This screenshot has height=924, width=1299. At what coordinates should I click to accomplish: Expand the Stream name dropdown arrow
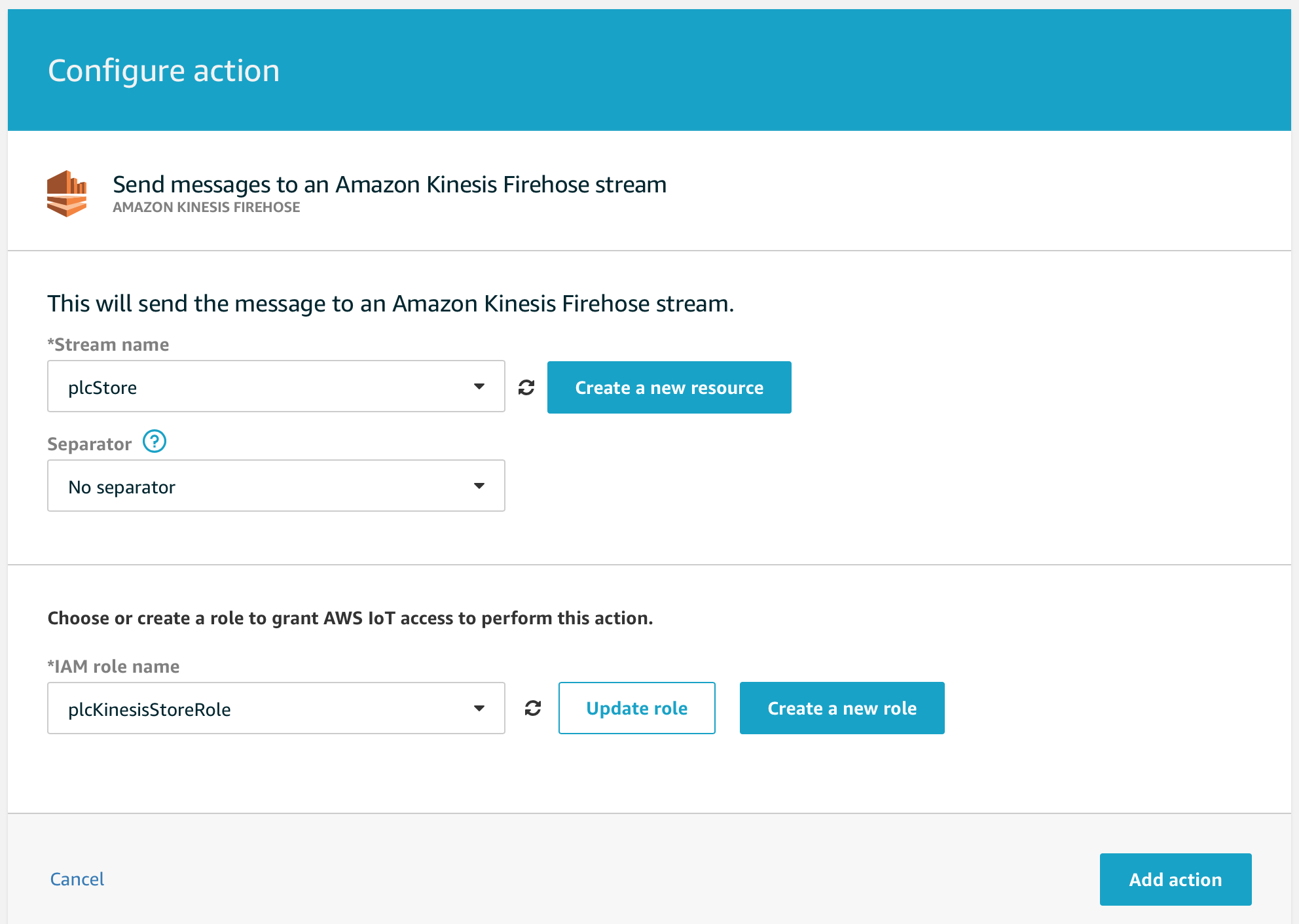(479, 387)
